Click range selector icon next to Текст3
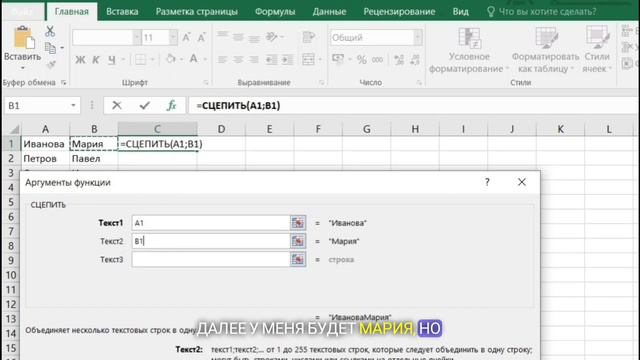 tap(298, 260)
